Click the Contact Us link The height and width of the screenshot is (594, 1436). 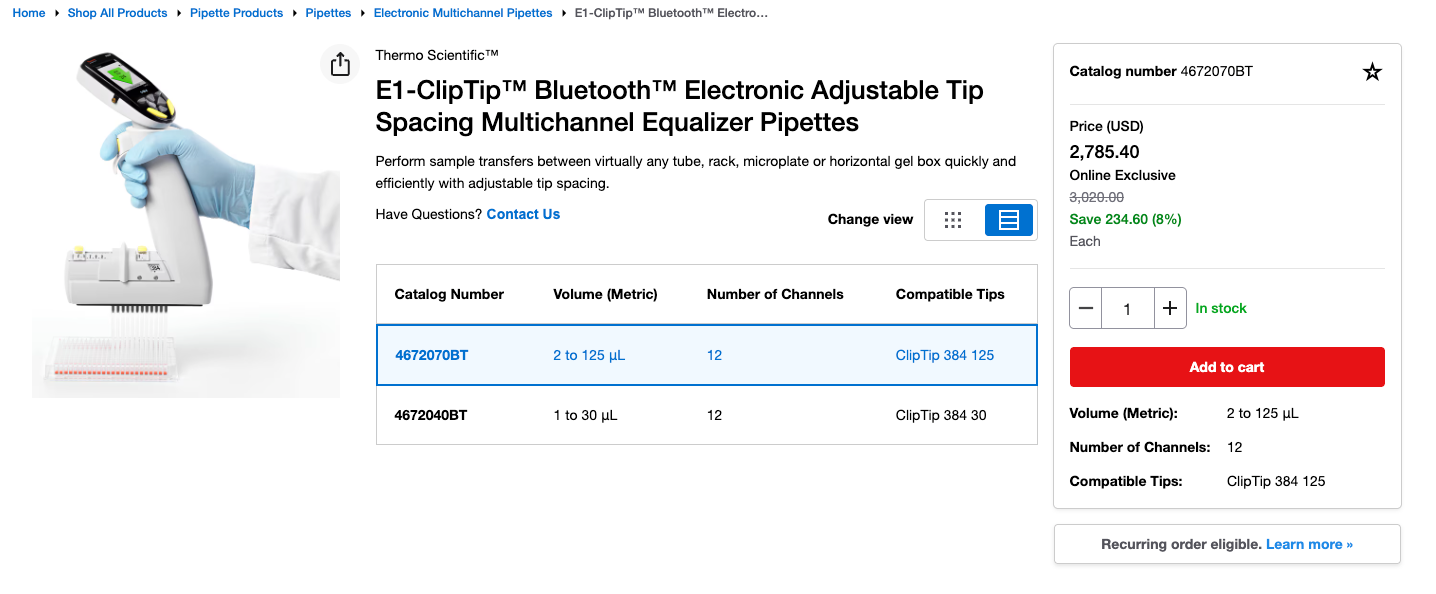pos(523,214)
